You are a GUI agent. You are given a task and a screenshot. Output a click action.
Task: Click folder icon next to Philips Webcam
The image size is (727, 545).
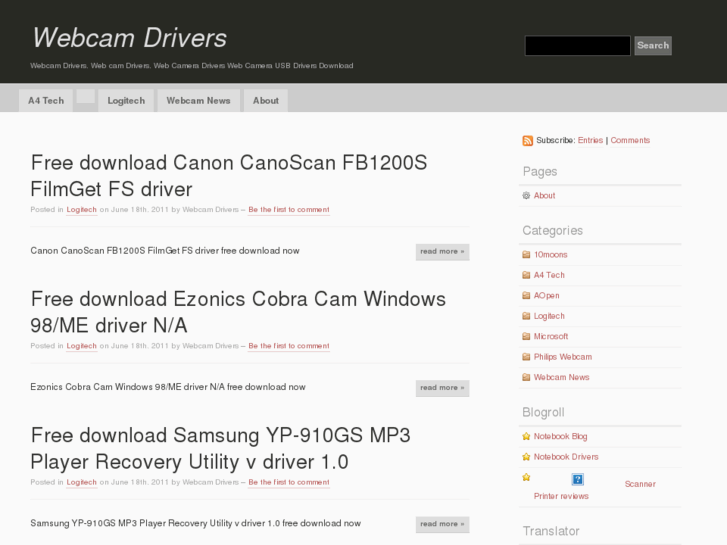tap(526, 357)
